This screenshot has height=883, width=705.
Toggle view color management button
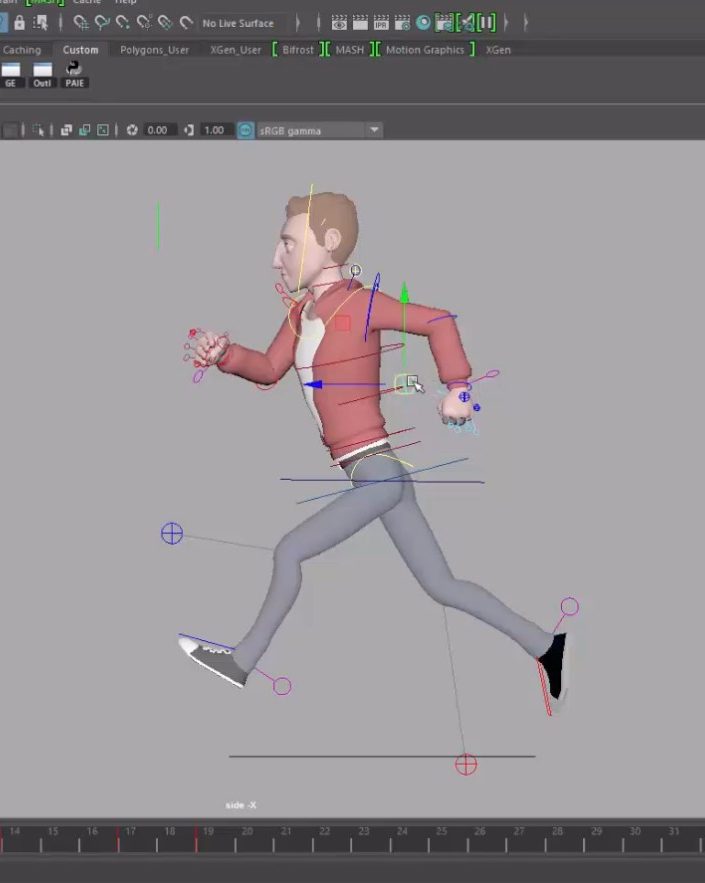pyautogui.click(x=246, y=131)
